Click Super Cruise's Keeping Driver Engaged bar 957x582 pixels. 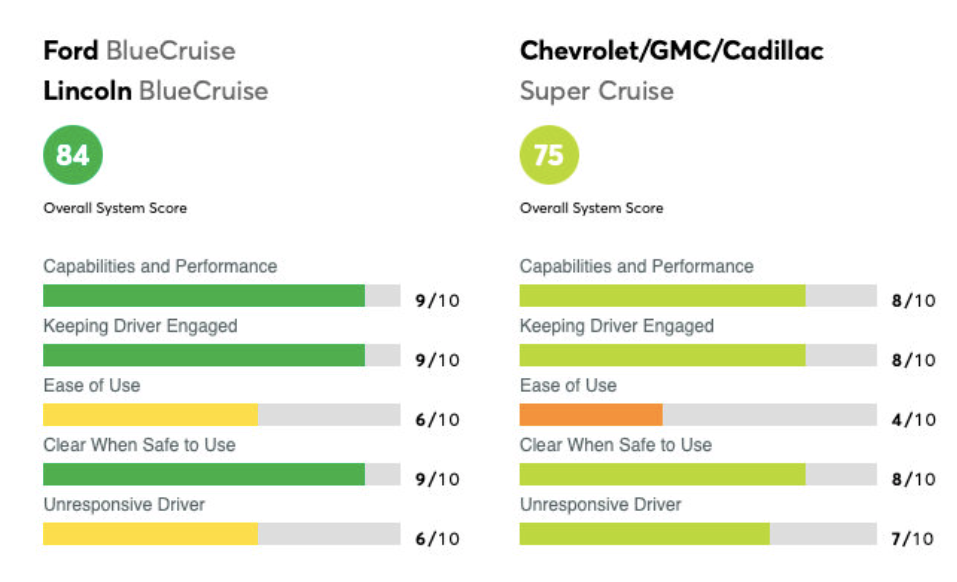(662, 355)
